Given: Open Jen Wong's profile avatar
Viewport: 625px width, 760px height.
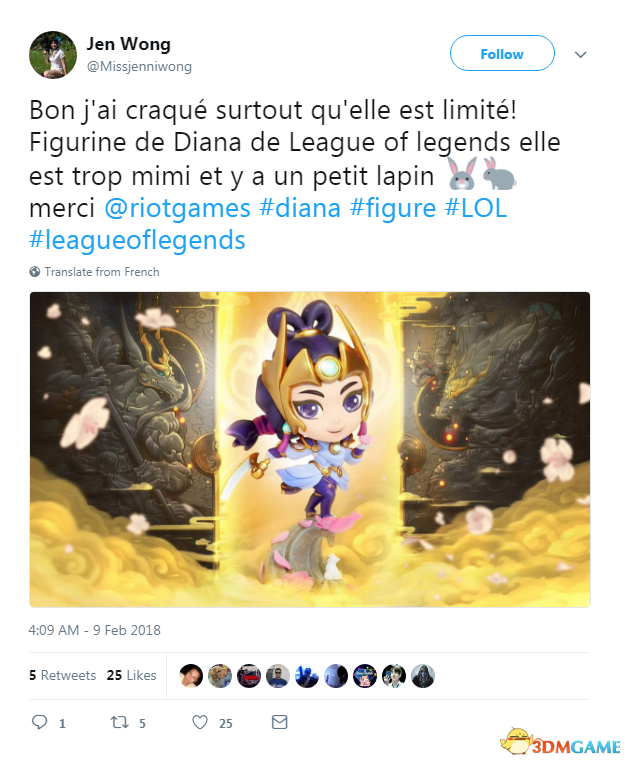Looking at the screenshot, I should [x=53, y=55].
